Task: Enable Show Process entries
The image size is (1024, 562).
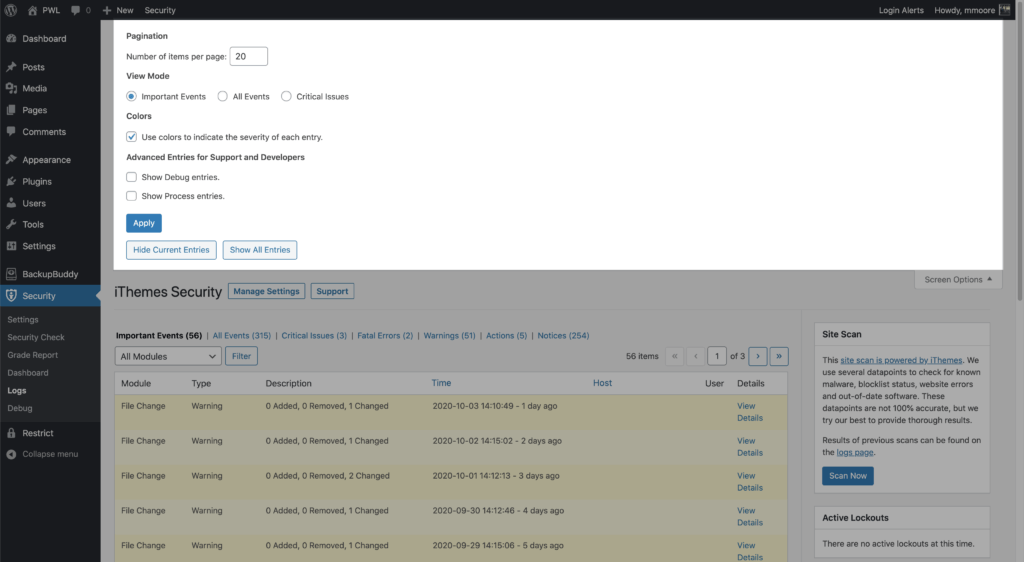Action: (131, 196)
